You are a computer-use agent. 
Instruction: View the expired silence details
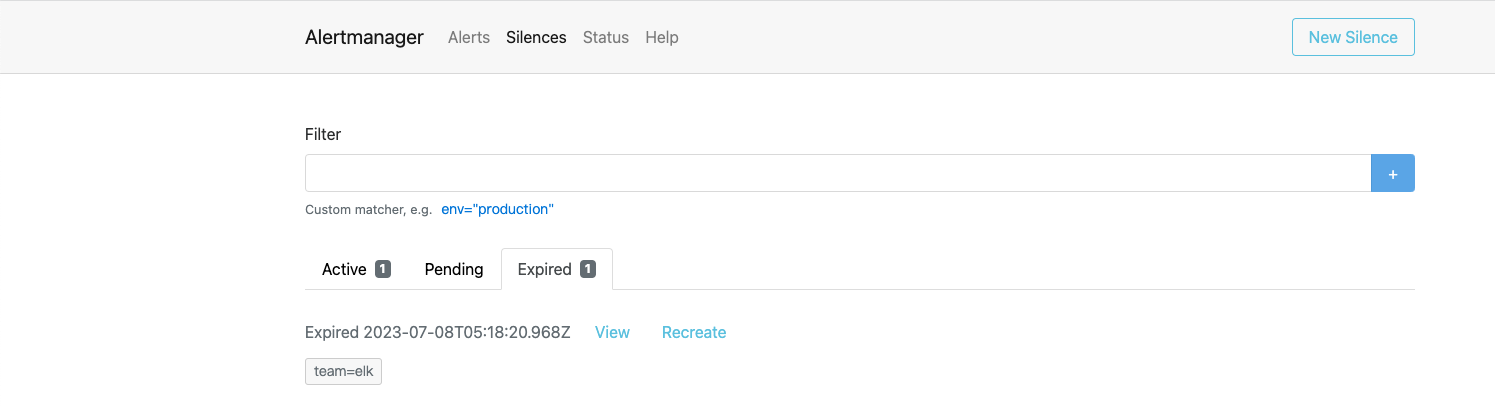612,332
